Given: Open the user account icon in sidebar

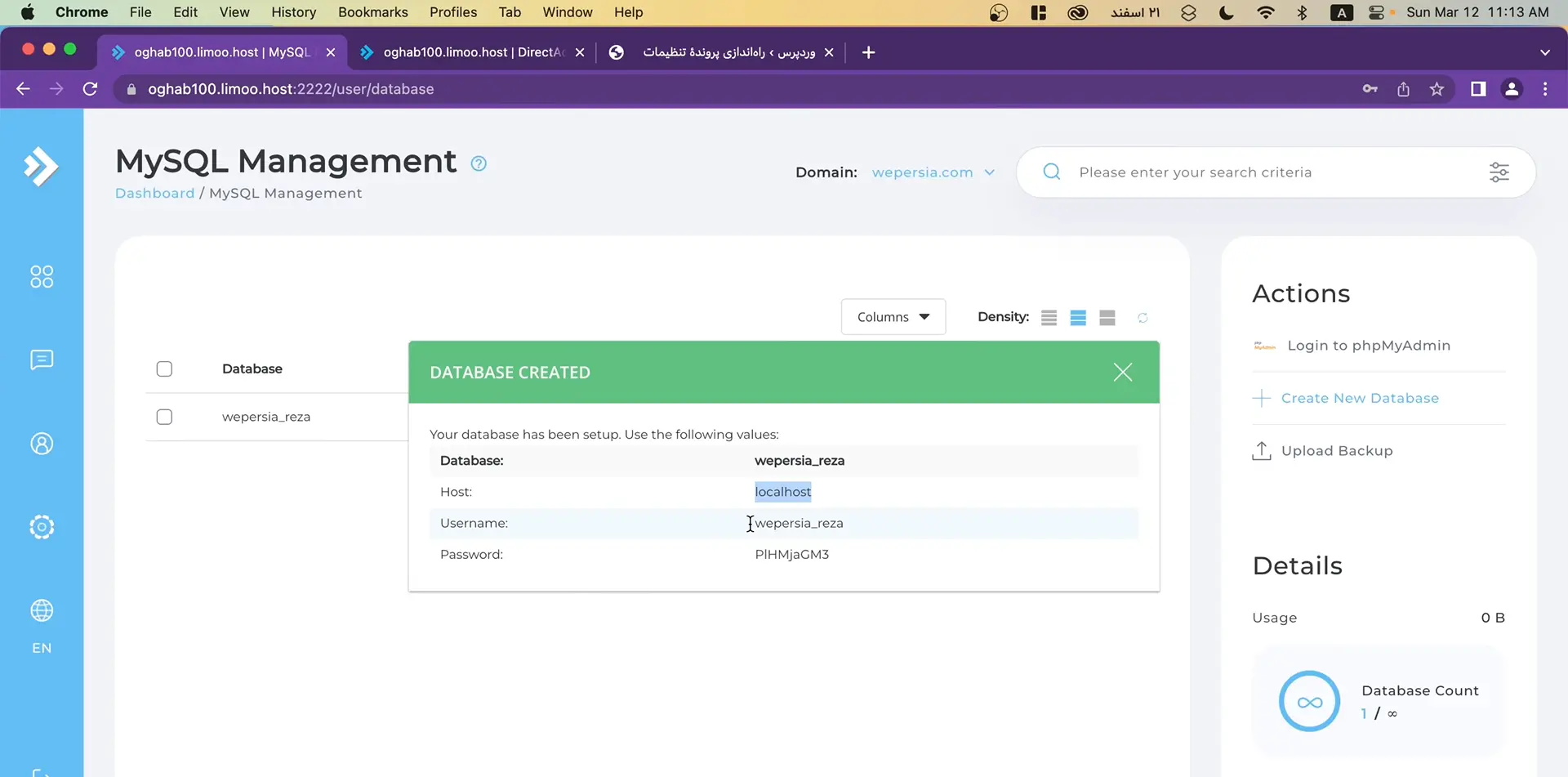Looking at the screenshot, I should point(42,444).
